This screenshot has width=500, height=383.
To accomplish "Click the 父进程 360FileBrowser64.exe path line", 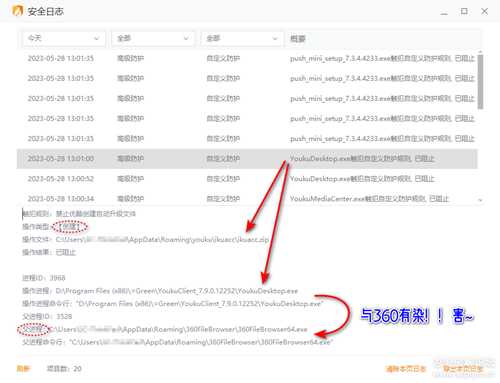I will pyautogui.click(x=165, y=330).
